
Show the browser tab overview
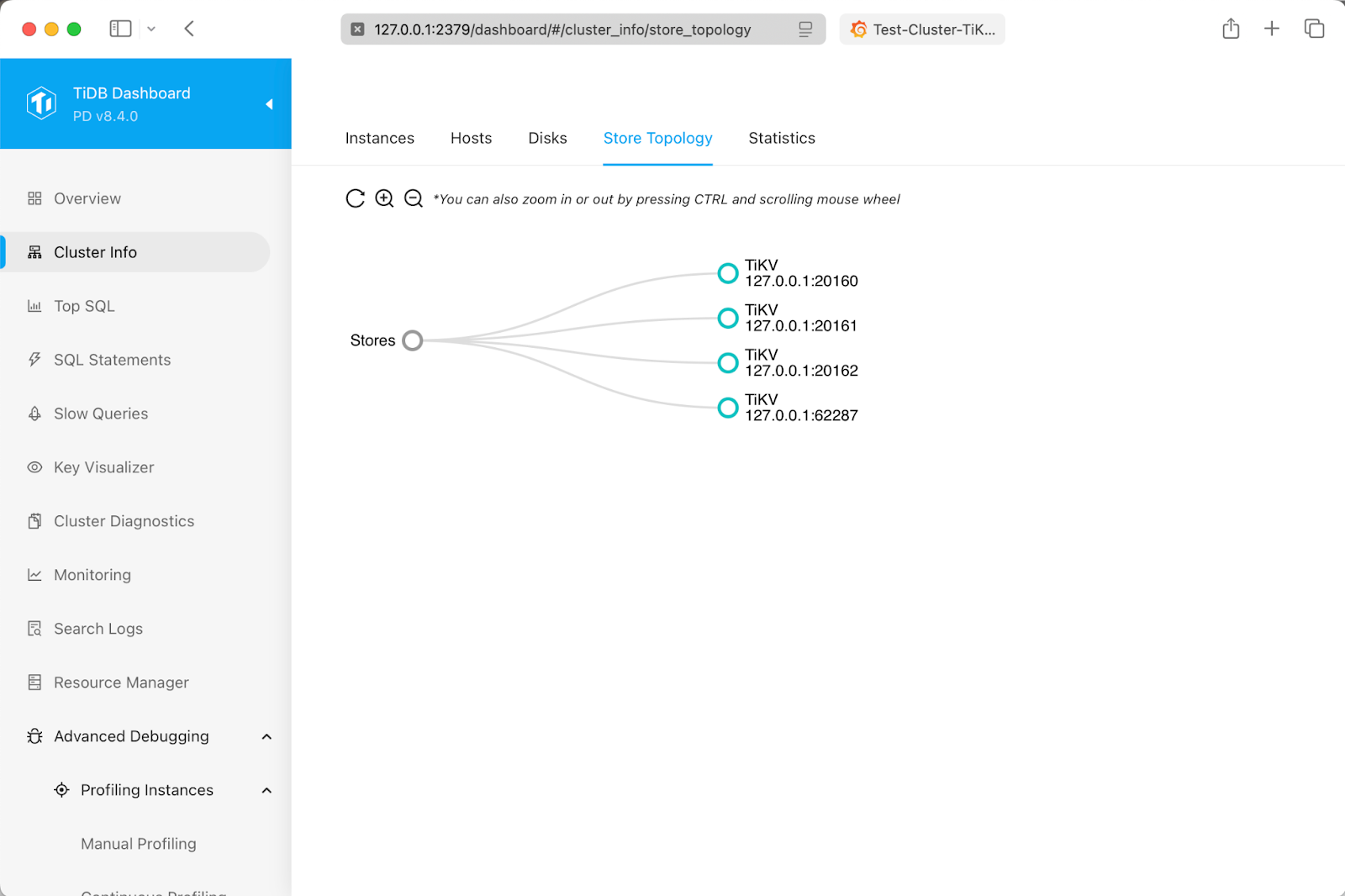tap(1314, 29)
